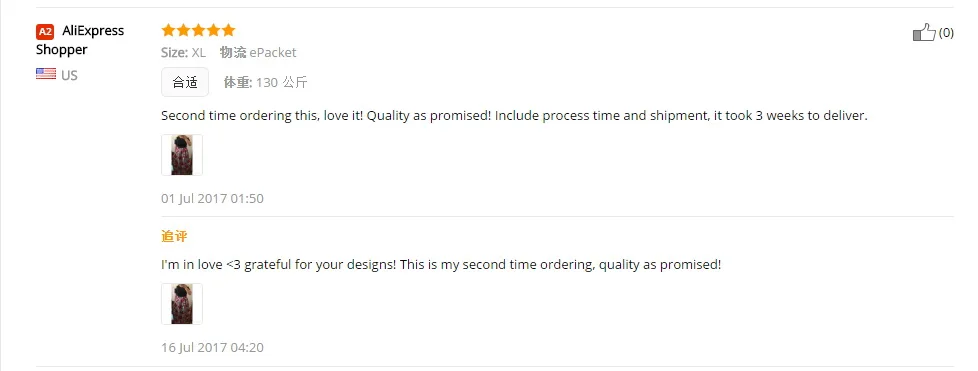Click the third rating star

point(198,30)
